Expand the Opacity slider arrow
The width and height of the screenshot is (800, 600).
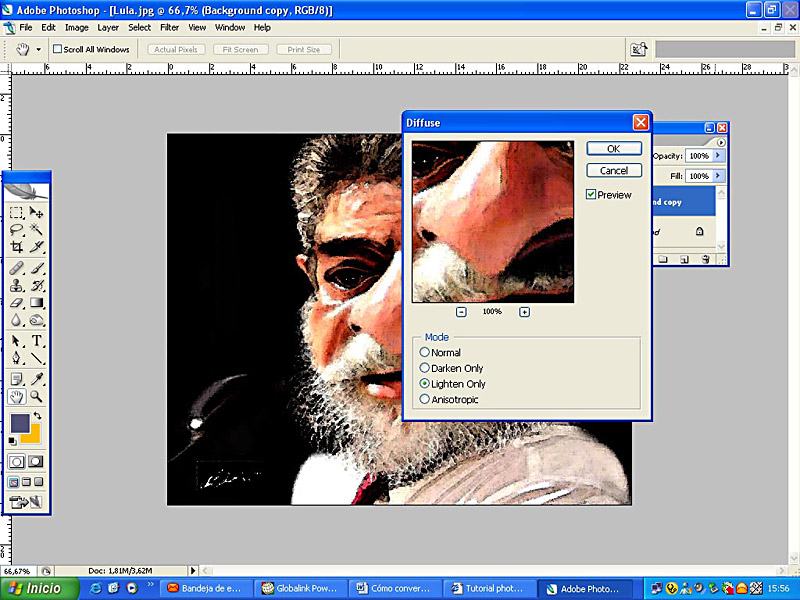click(718, 156)
